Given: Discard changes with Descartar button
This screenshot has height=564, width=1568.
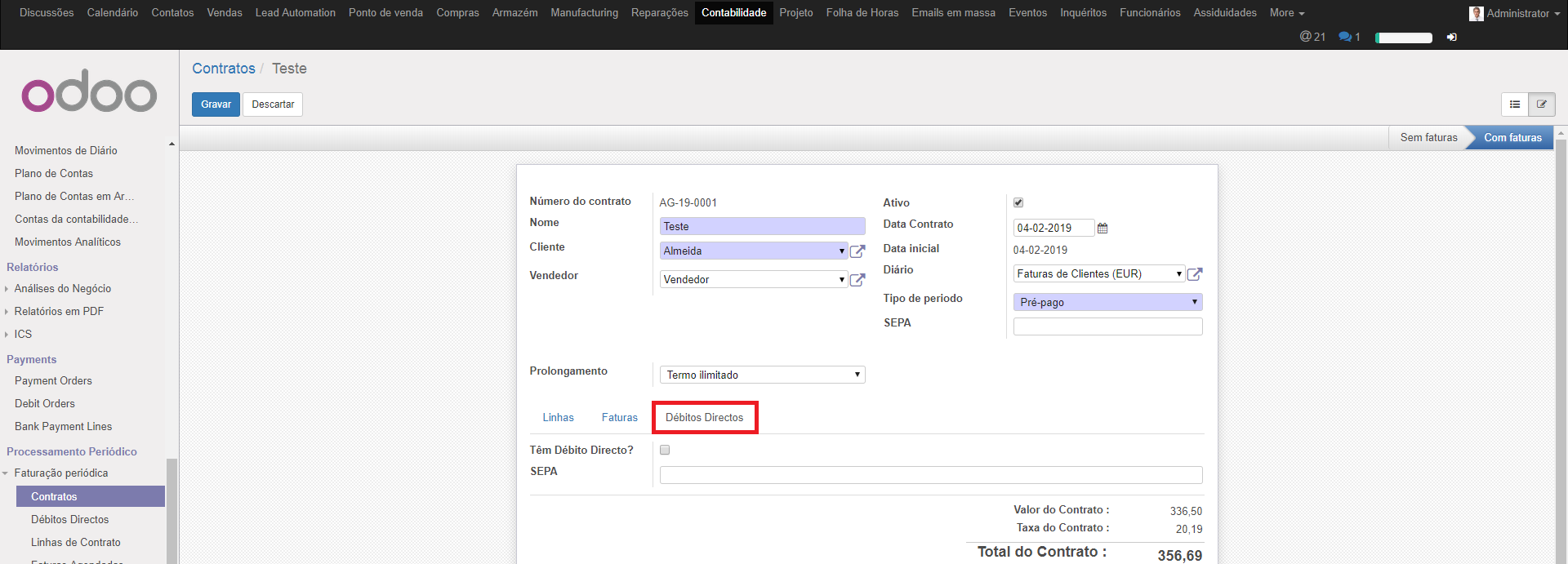Looking at the screenshot, I should tap(273, 104).
